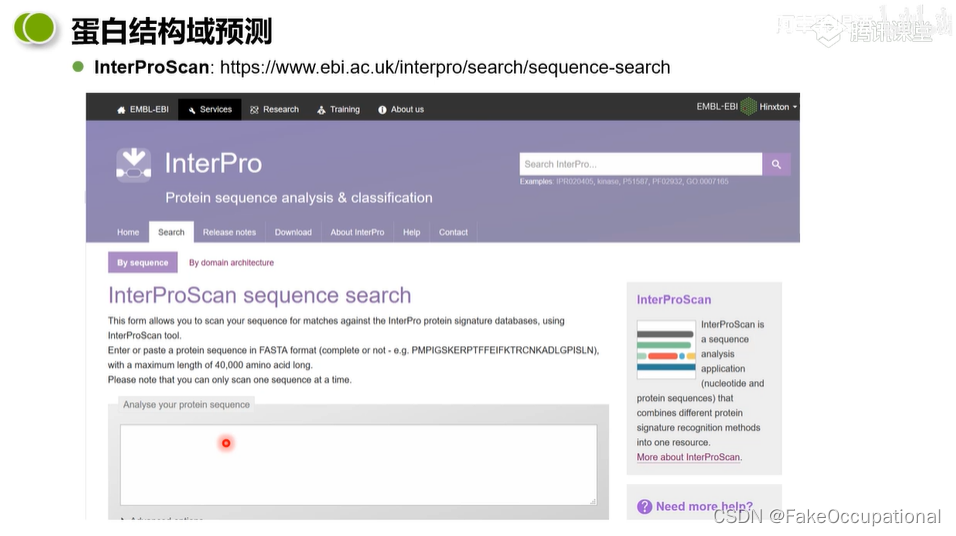This screenshot has height=536, width=956.
Task: Click the InterPro logo icon
Action: (134, 165)
